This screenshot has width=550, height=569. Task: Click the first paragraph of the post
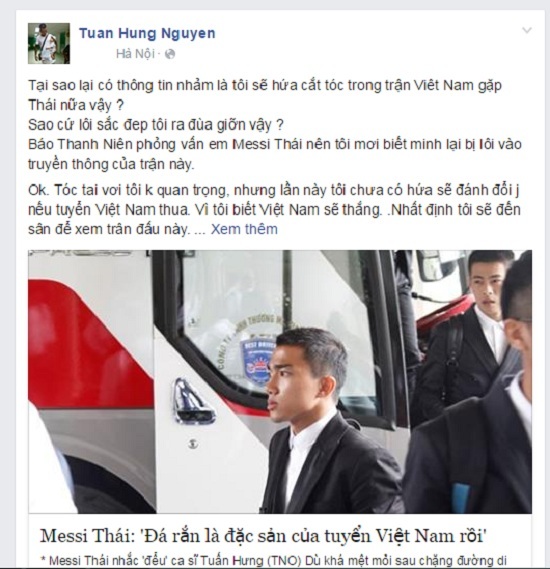pyautogui.click(x=275, y=125)
